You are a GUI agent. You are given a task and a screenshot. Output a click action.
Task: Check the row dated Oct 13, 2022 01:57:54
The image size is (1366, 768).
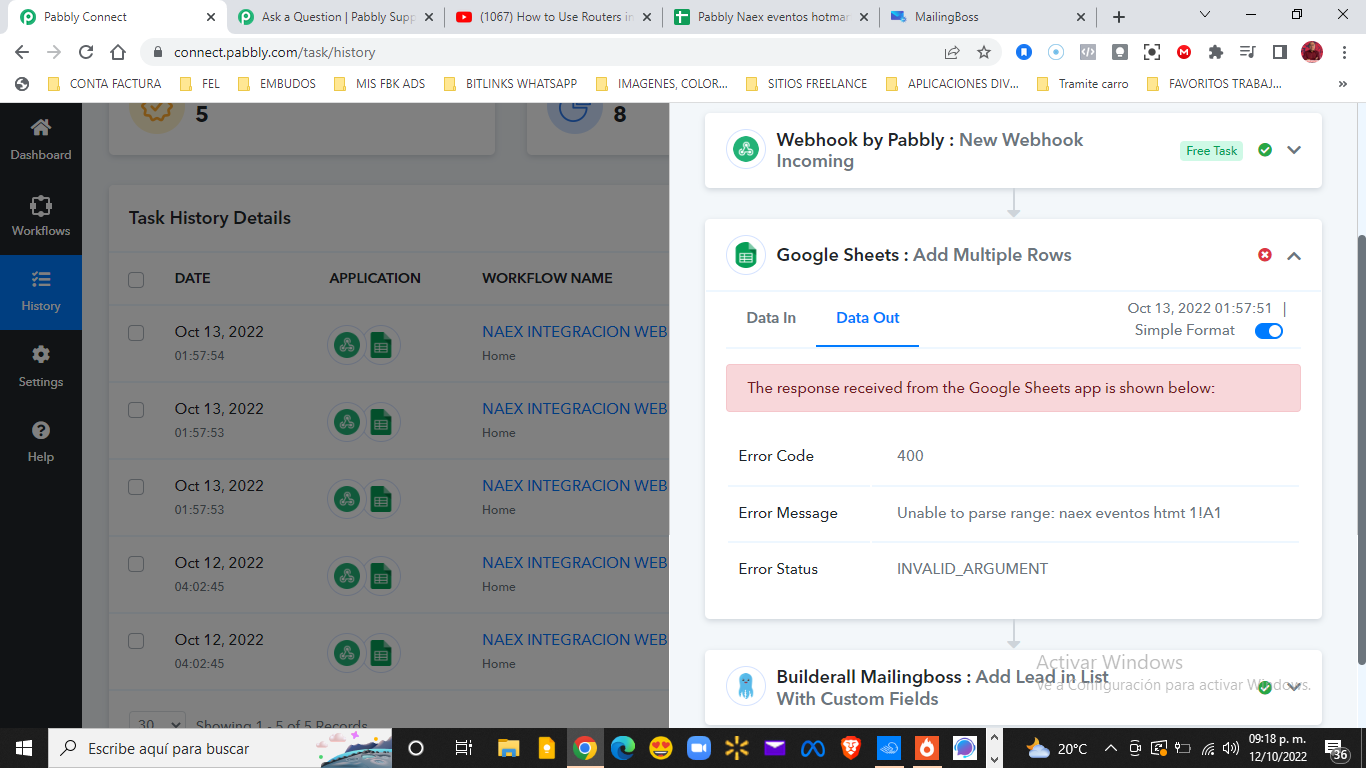click(136, 333)
